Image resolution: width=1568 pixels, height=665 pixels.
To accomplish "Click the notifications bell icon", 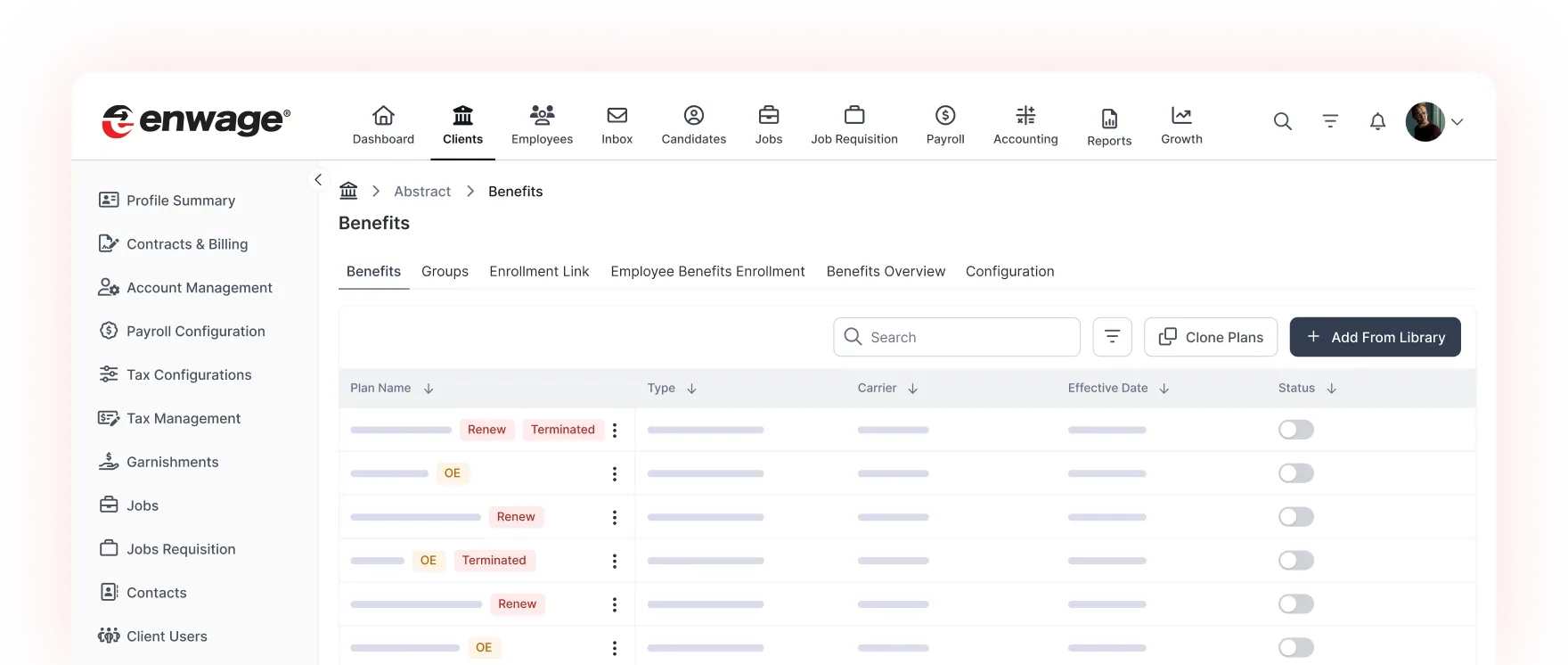I will pos(1377,121).
